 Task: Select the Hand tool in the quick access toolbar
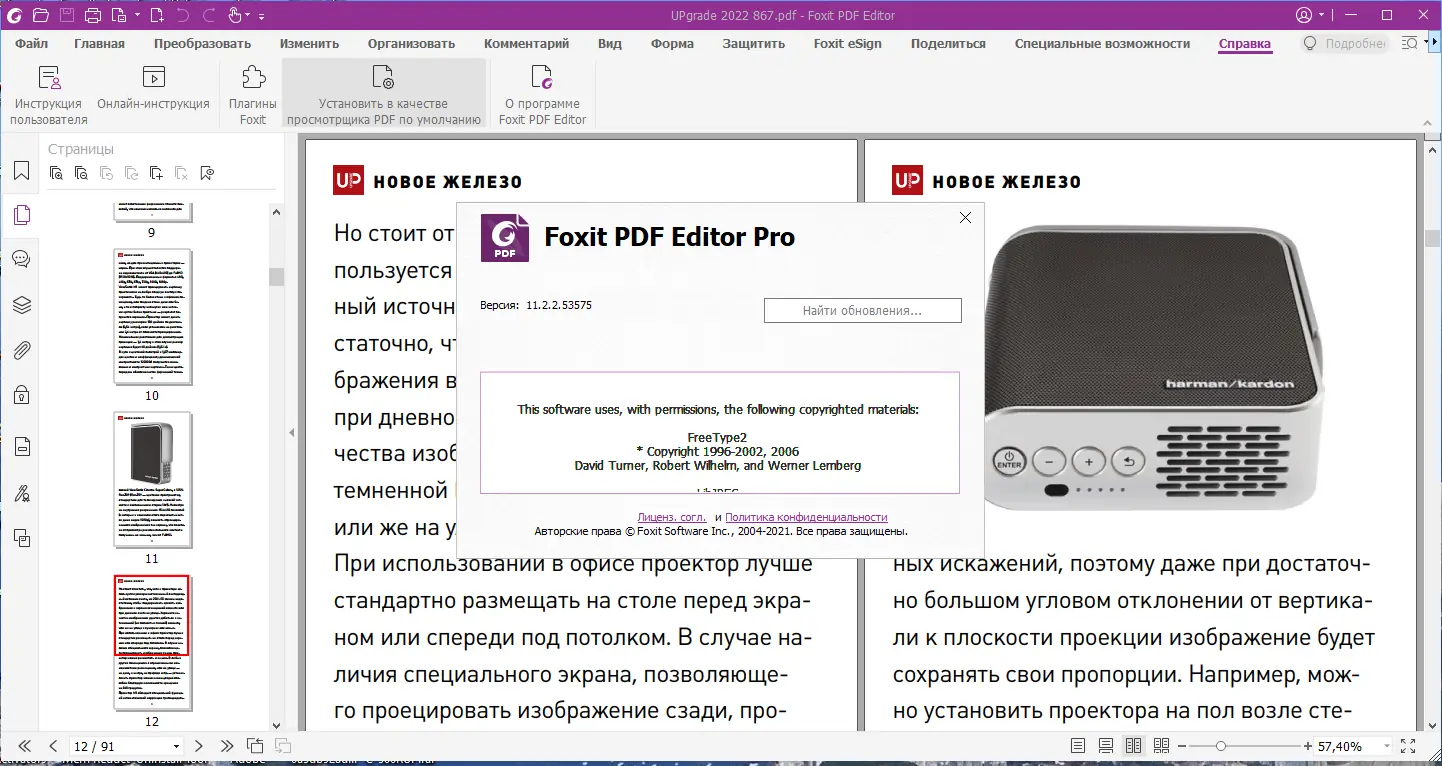click(x=235, y=15)
